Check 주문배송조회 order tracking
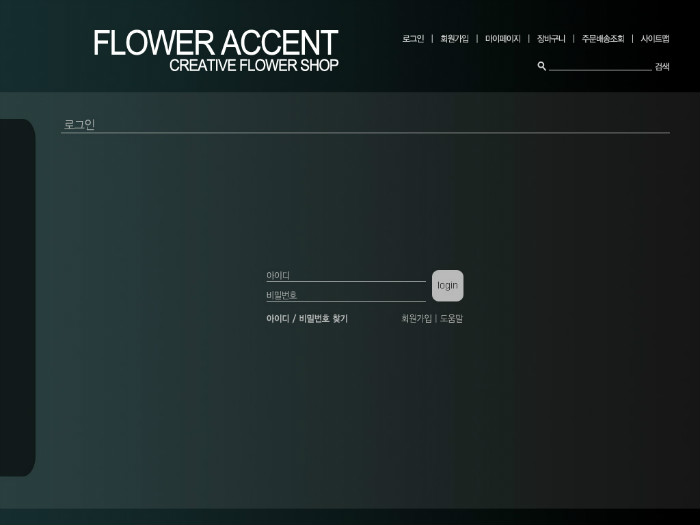The height and width of the screenshot is (525, 700). click(x=602, y=39)
